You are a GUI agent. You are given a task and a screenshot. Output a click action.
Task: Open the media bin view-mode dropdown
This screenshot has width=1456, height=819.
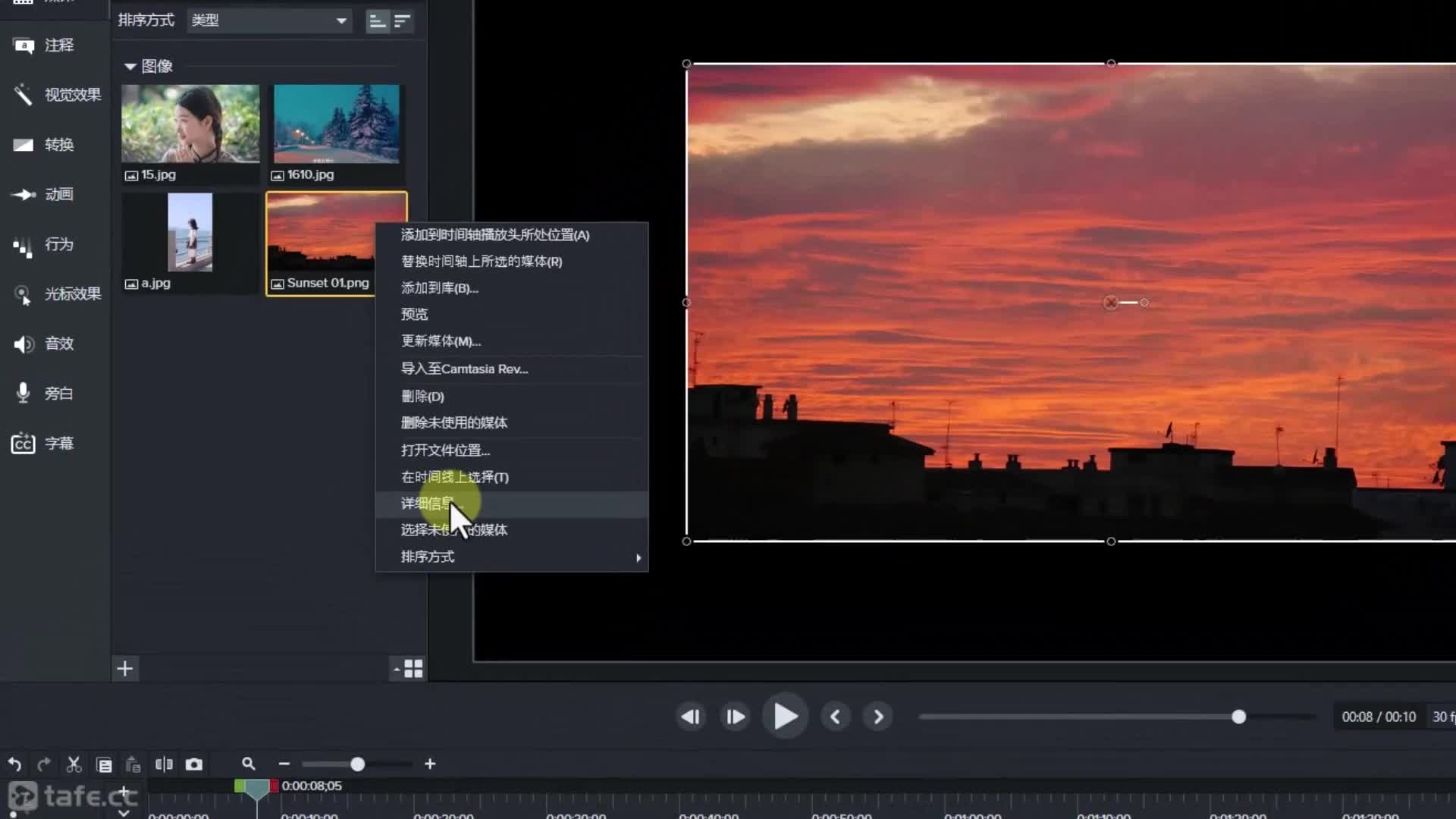point(408,669)
